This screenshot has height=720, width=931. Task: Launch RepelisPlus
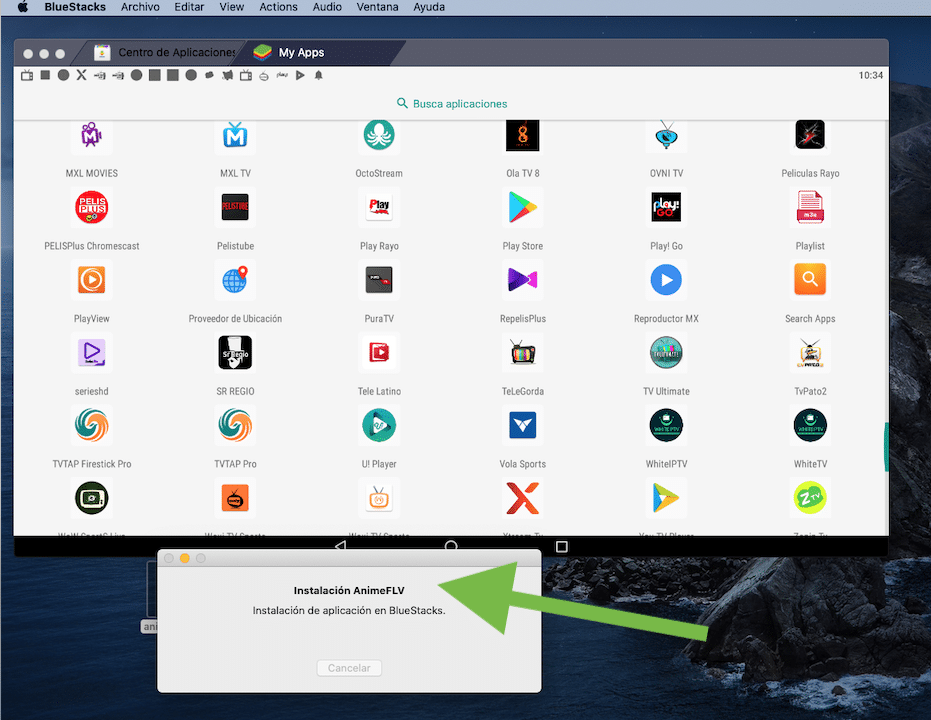[522, 280]
